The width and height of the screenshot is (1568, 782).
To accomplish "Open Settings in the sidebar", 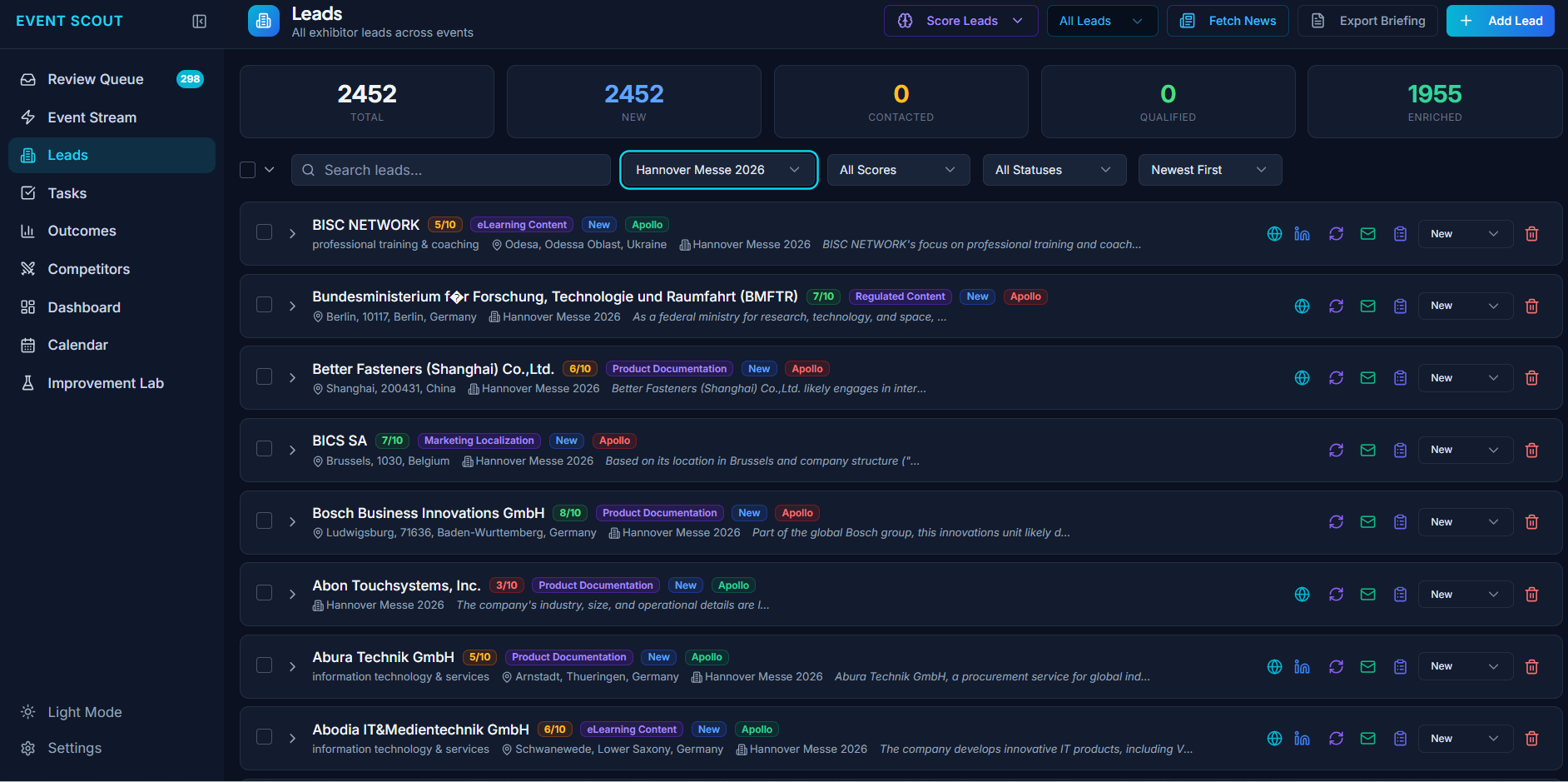I will [112, 748].
